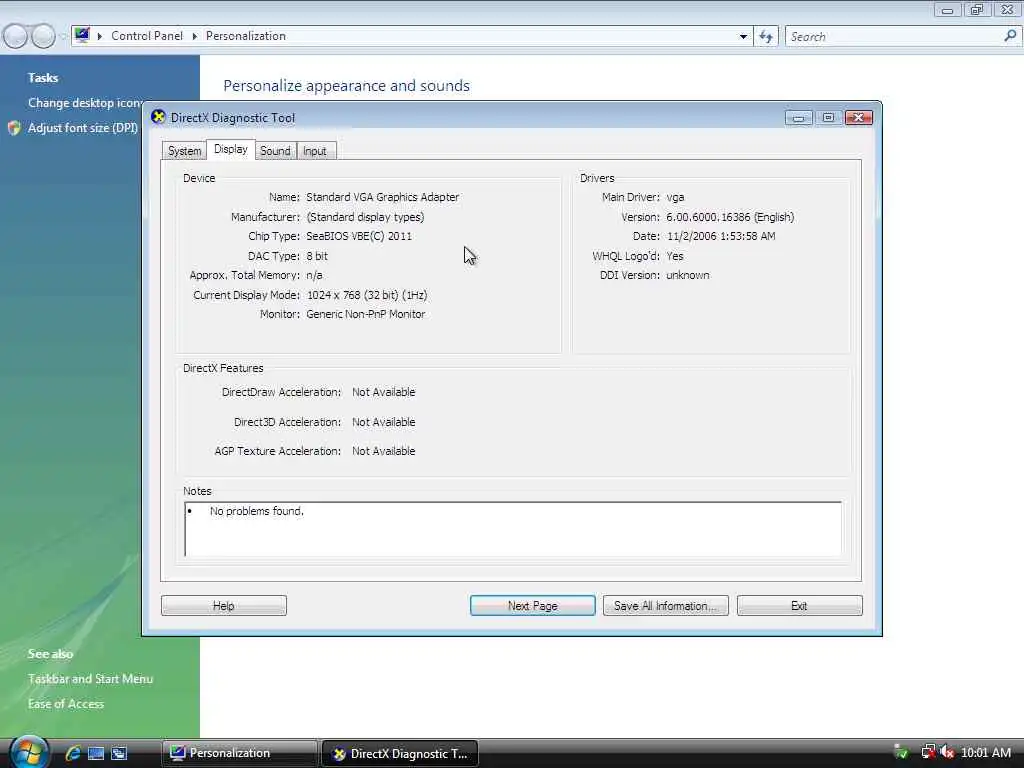Open Ease of Access link
Viewport: 1024px width, 768px height.
coord(66,703)
